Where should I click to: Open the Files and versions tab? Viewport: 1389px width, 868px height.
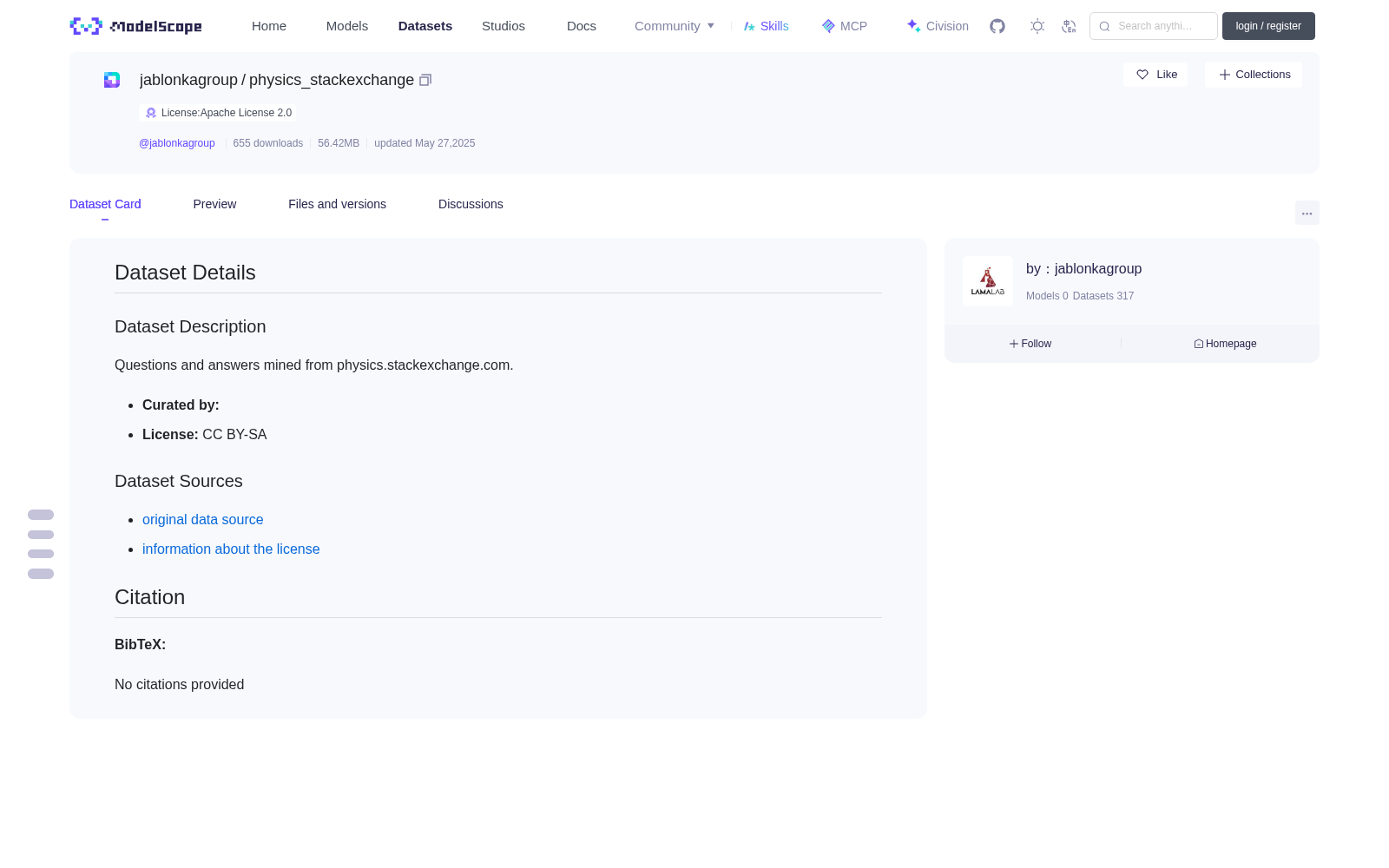337,204
